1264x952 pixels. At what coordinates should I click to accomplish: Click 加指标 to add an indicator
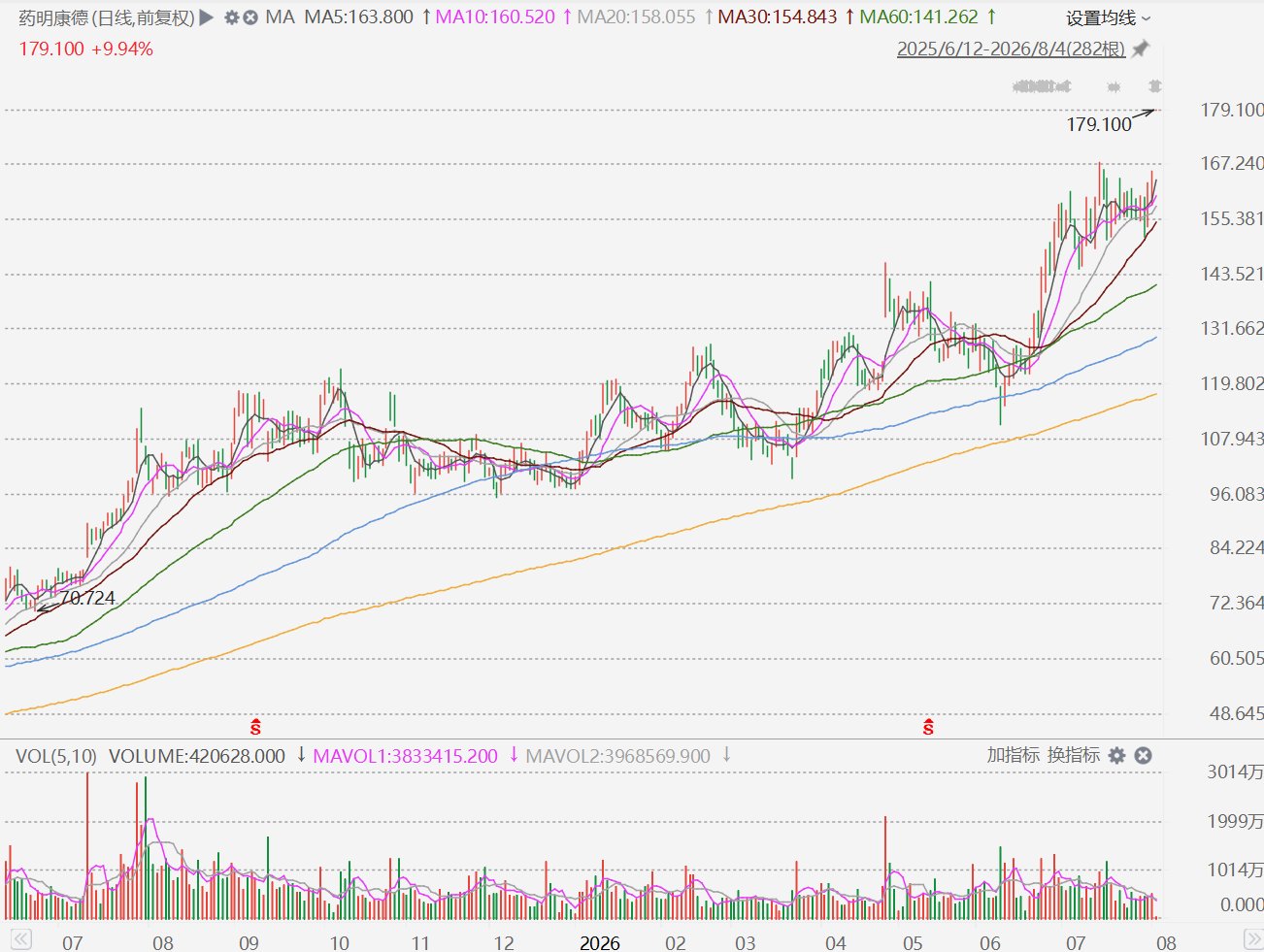tap(1013, 755)
